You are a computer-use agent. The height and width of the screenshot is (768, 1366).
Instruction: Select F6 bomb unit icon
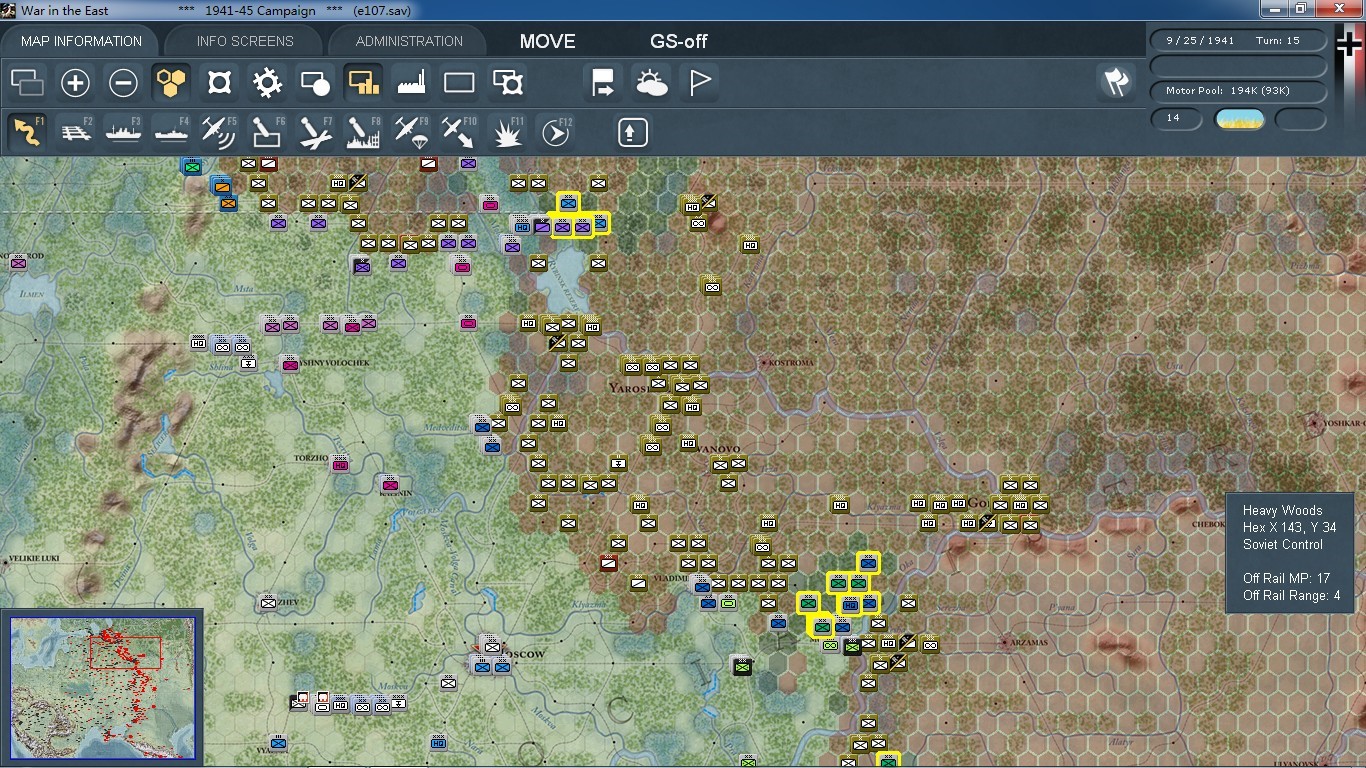pyautogui.click(x=267, y=131)
